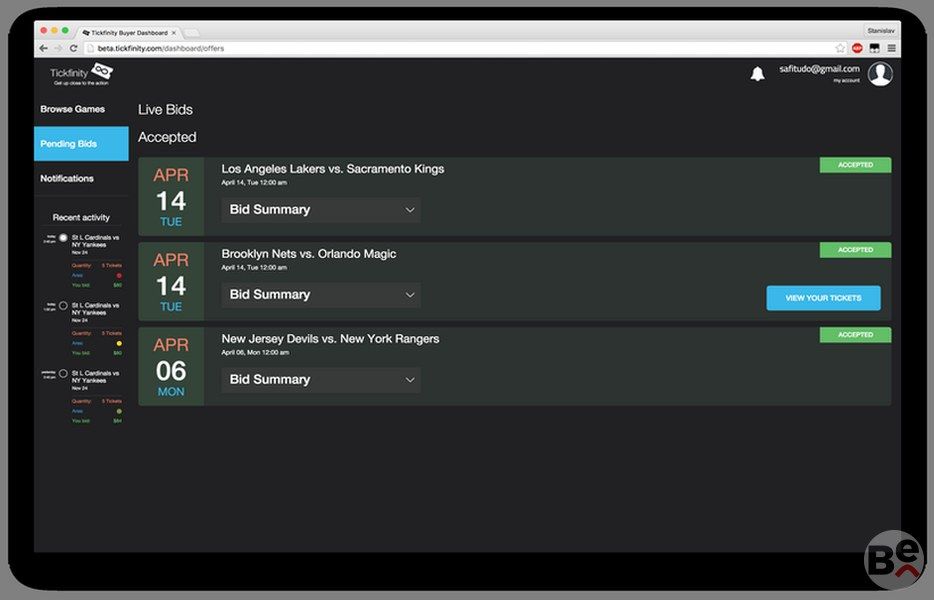Click the red area dot in first activity
The image size is (934, 600).
(119, 276)
